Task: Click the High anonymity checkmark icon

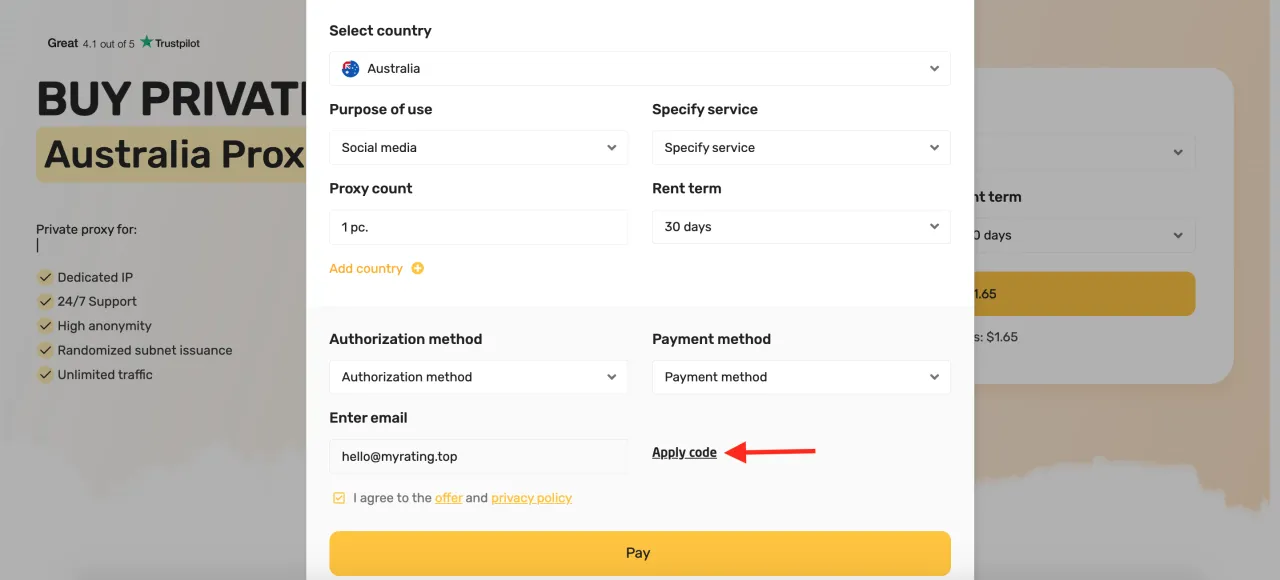Action: [45, 326]
